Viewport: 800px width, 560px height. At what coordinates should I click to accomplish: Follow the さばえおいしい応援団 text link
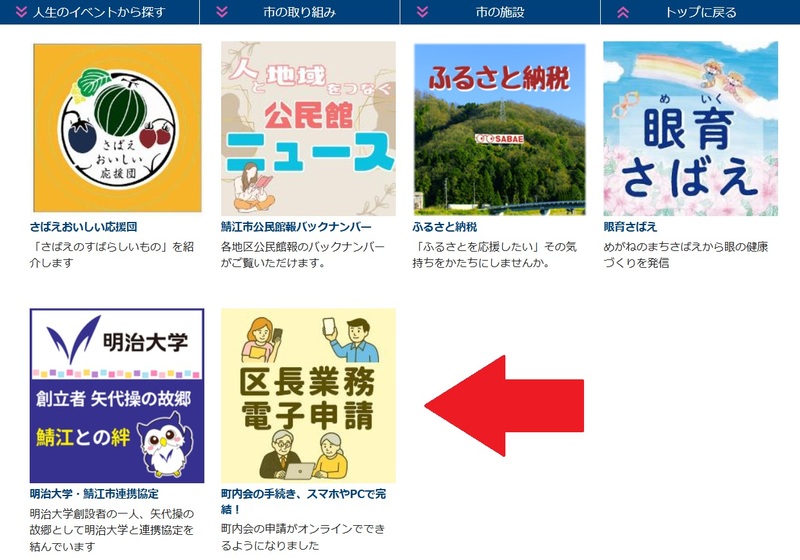(83, 227)
